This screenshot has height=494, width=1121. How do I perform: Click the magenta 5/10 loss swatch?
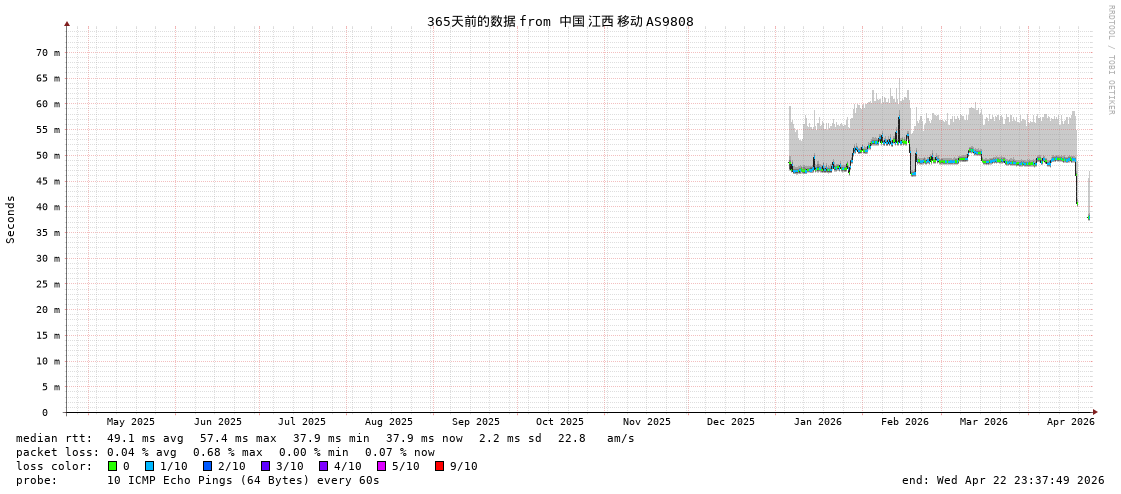pos(381,466)
